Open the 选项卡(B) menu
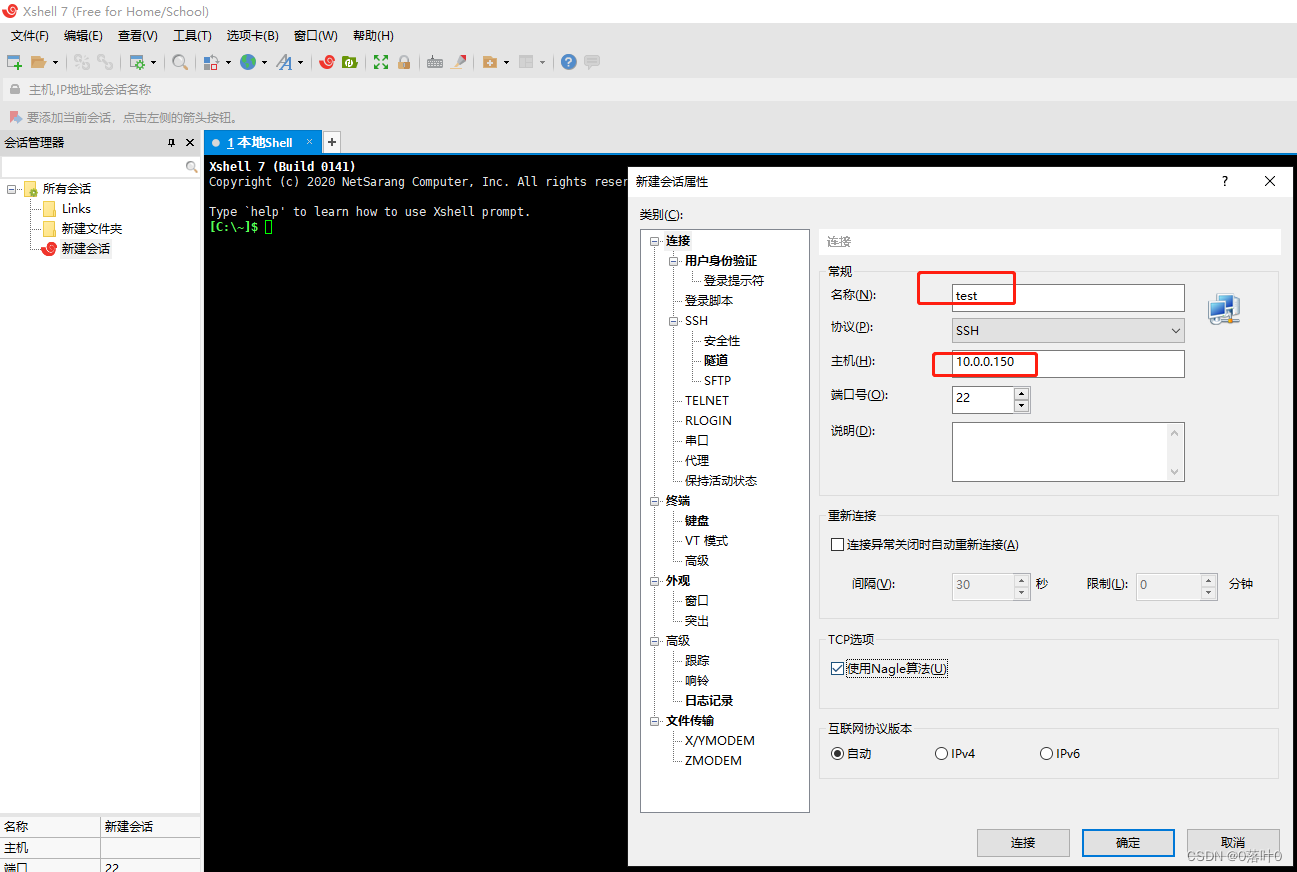1297x872 pixels. point(252,35)
